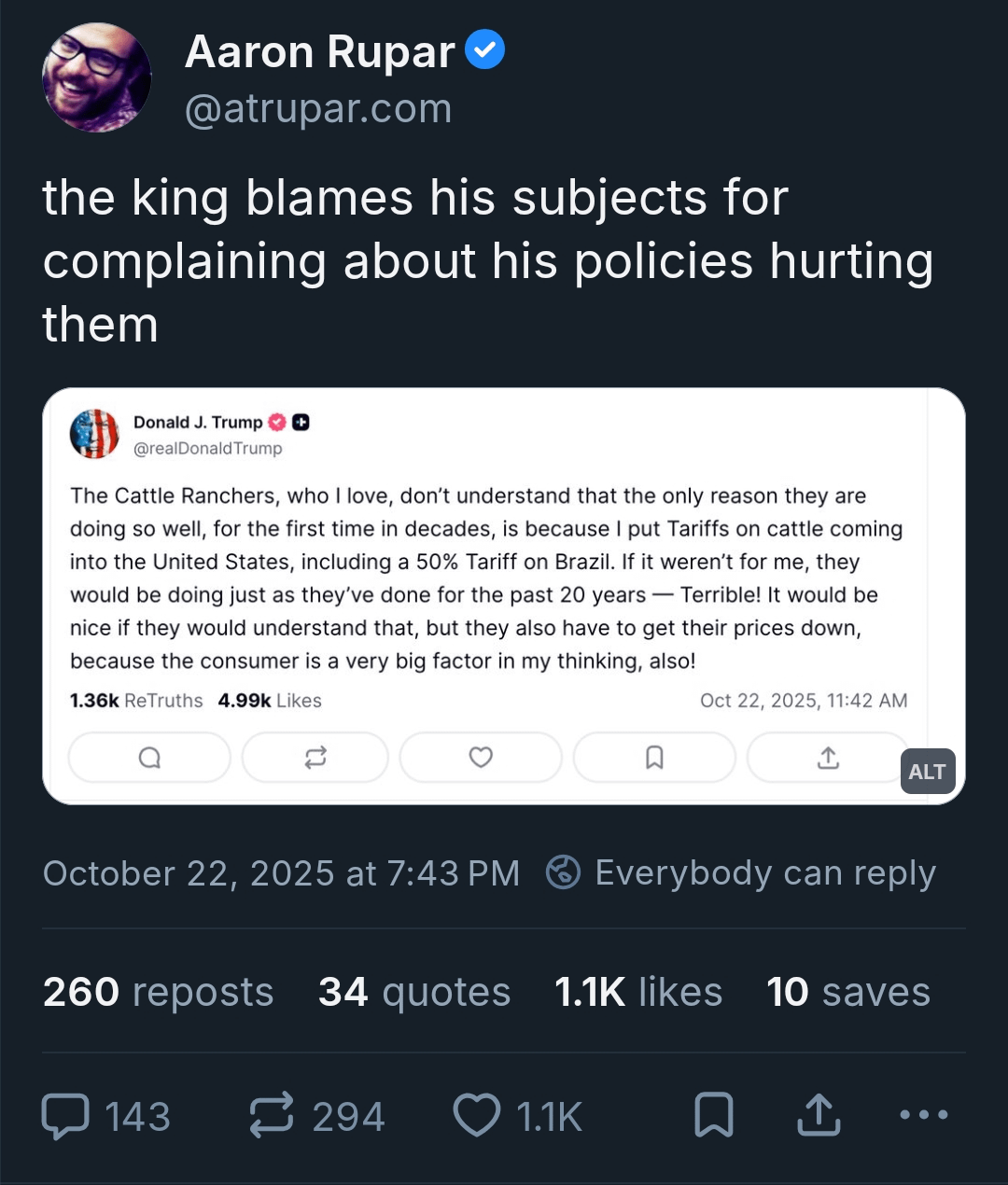Bookmark this post with the save icon
The width and height of the screenshot is (1008, 1185).
pos(714,1116)
